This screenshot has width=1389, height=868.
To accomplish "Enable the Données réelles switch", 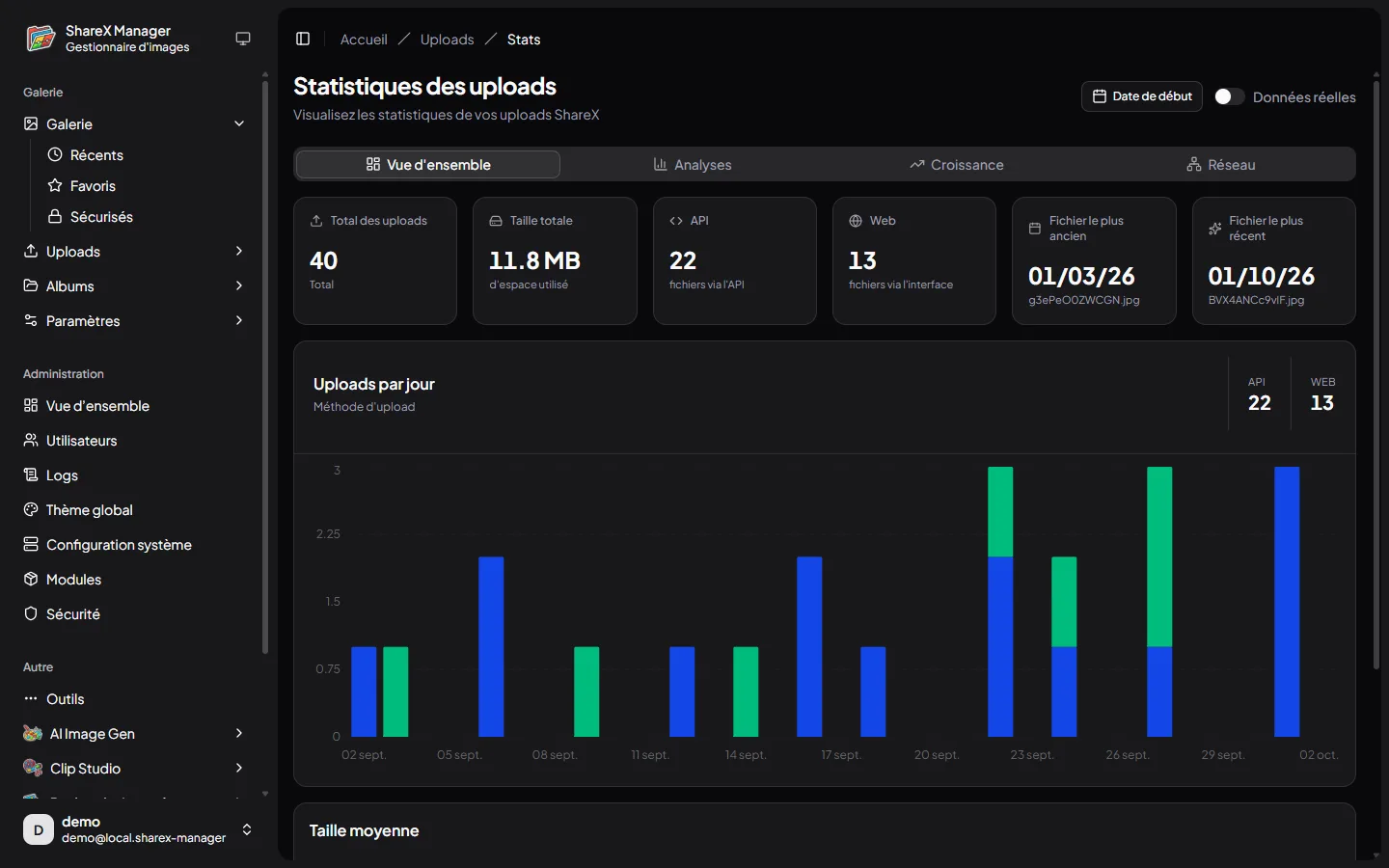I will click(1229, 96).
